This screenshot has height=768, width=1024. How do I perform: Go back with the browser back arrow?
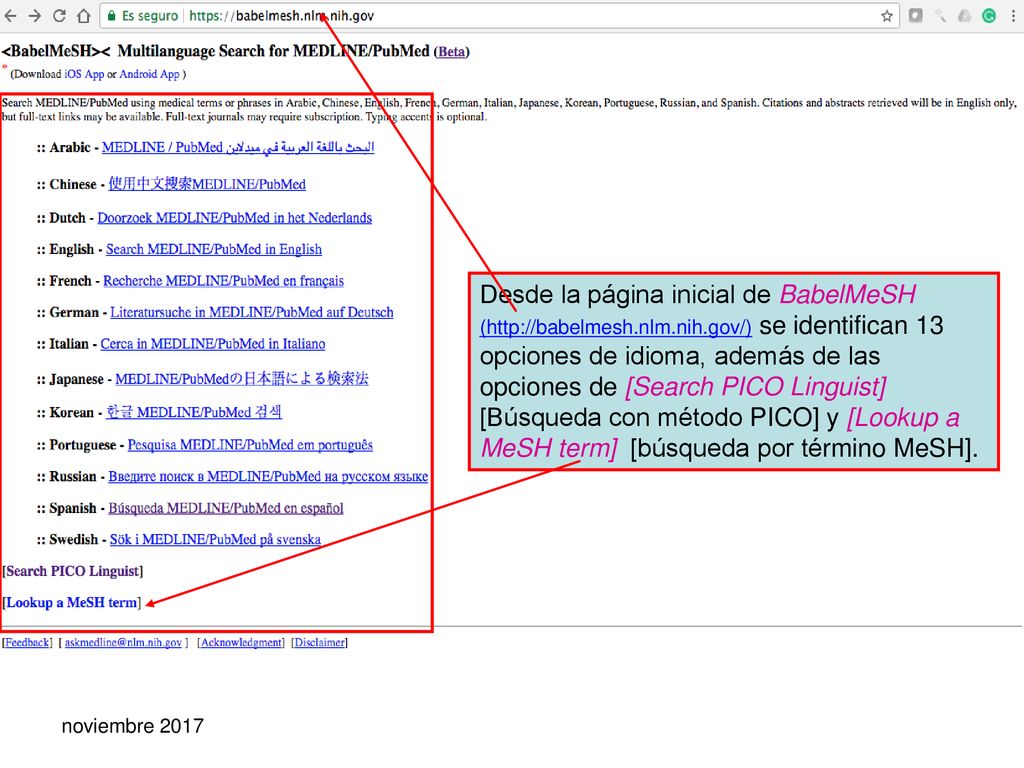pyautogui.click(x=10, y=16)
